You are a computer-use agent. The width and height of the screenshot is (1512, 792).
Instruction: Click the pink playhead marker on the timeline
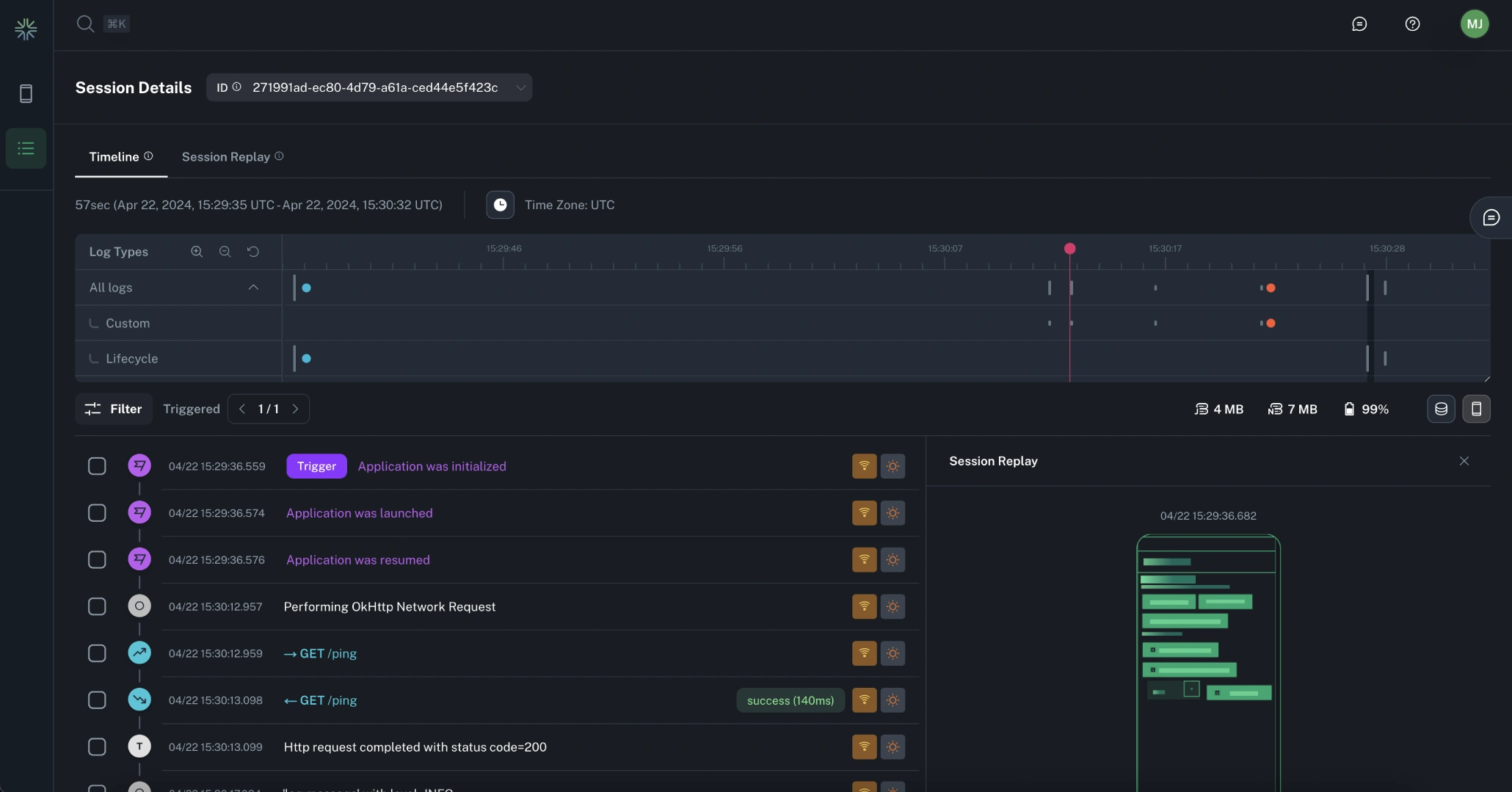[x=1069, y=249]
